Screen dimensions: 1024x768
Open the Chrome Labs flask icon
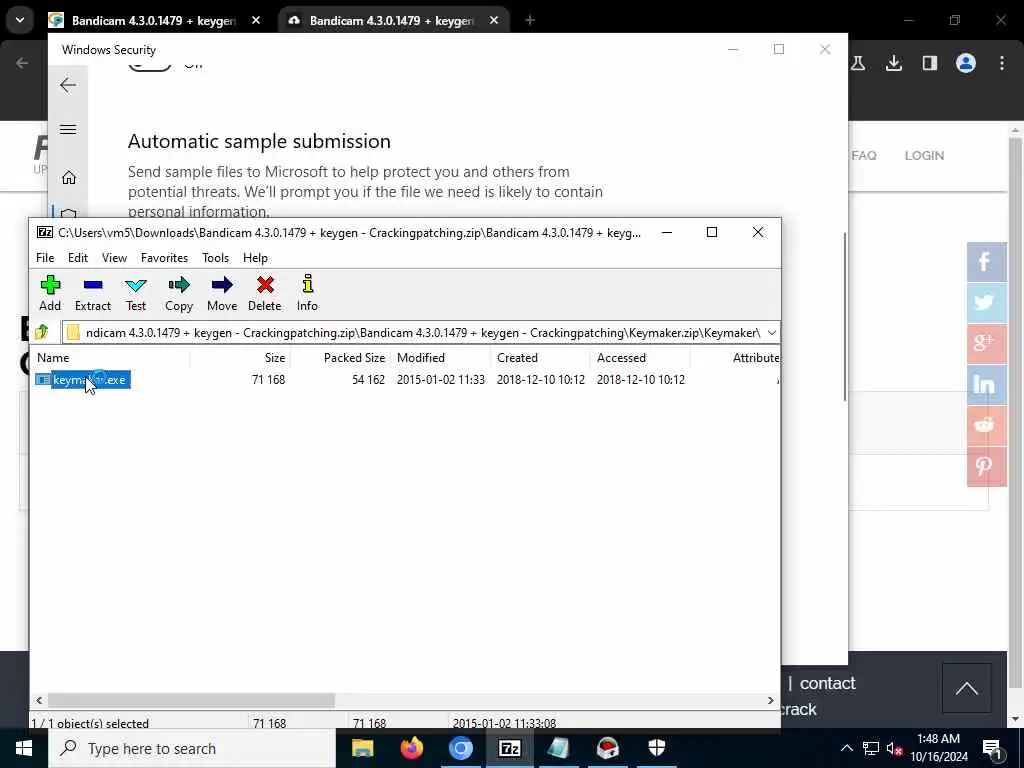pyautogui.click(x=858, y=63)
